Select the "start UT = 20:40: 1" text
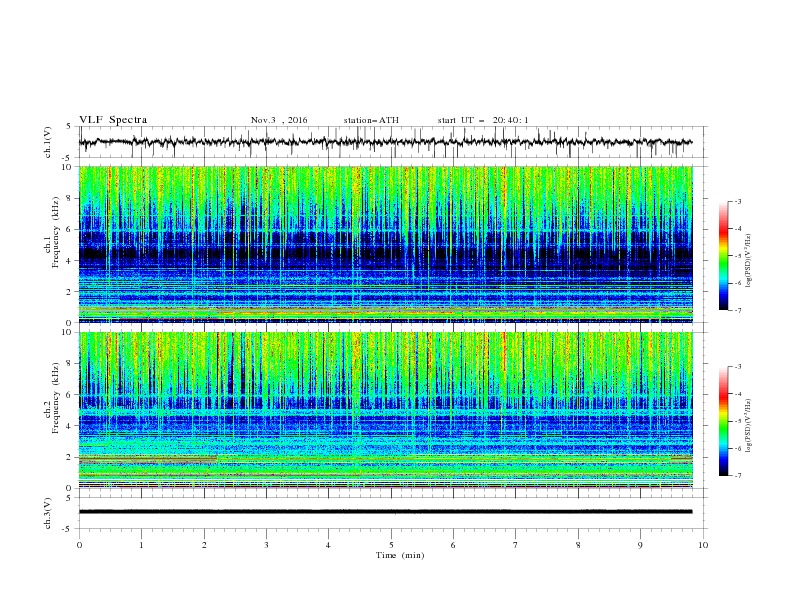The width and height of the screenshot is (792, 612). pyautogui.click(x=483, y=120)
